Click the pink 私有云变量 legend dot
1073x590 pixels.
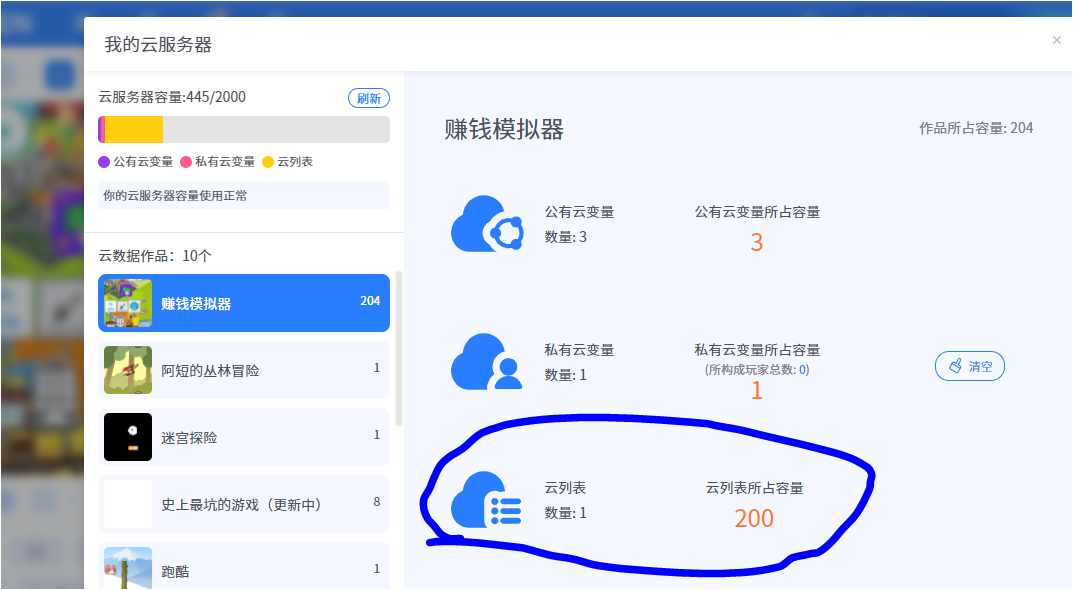pyautogui.click(x=185, y=162)
